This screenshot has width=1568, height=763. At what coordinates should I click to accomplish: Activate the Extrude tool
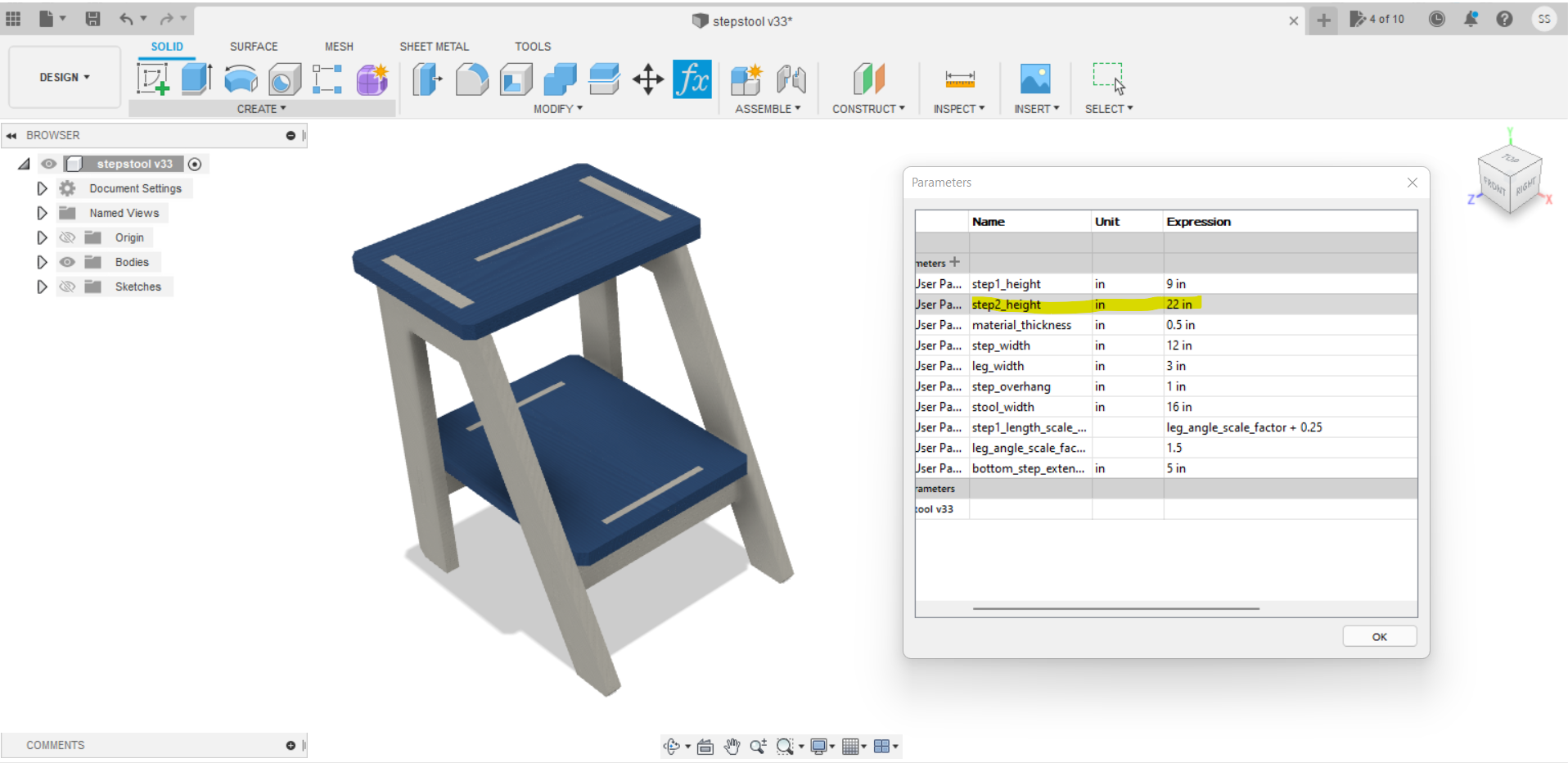coord(196,79)
